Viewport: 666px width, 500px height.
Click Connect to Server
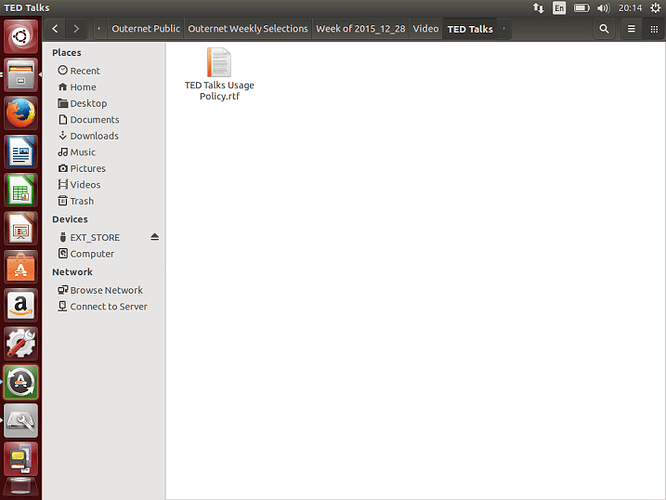(x=102, y=306)
